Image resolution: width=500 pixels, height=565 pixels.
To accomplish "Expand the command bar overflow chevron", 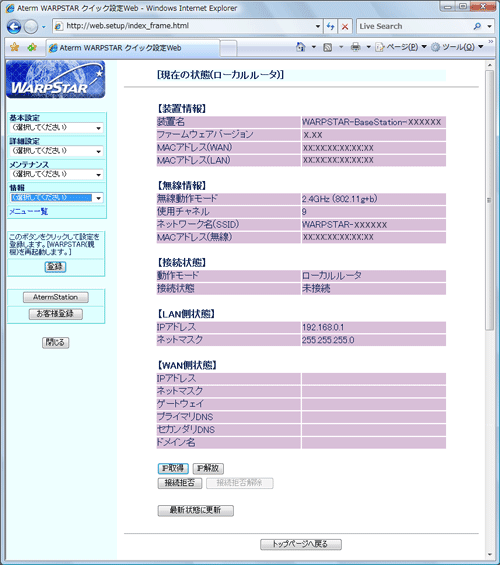I will tap(491, 42).
